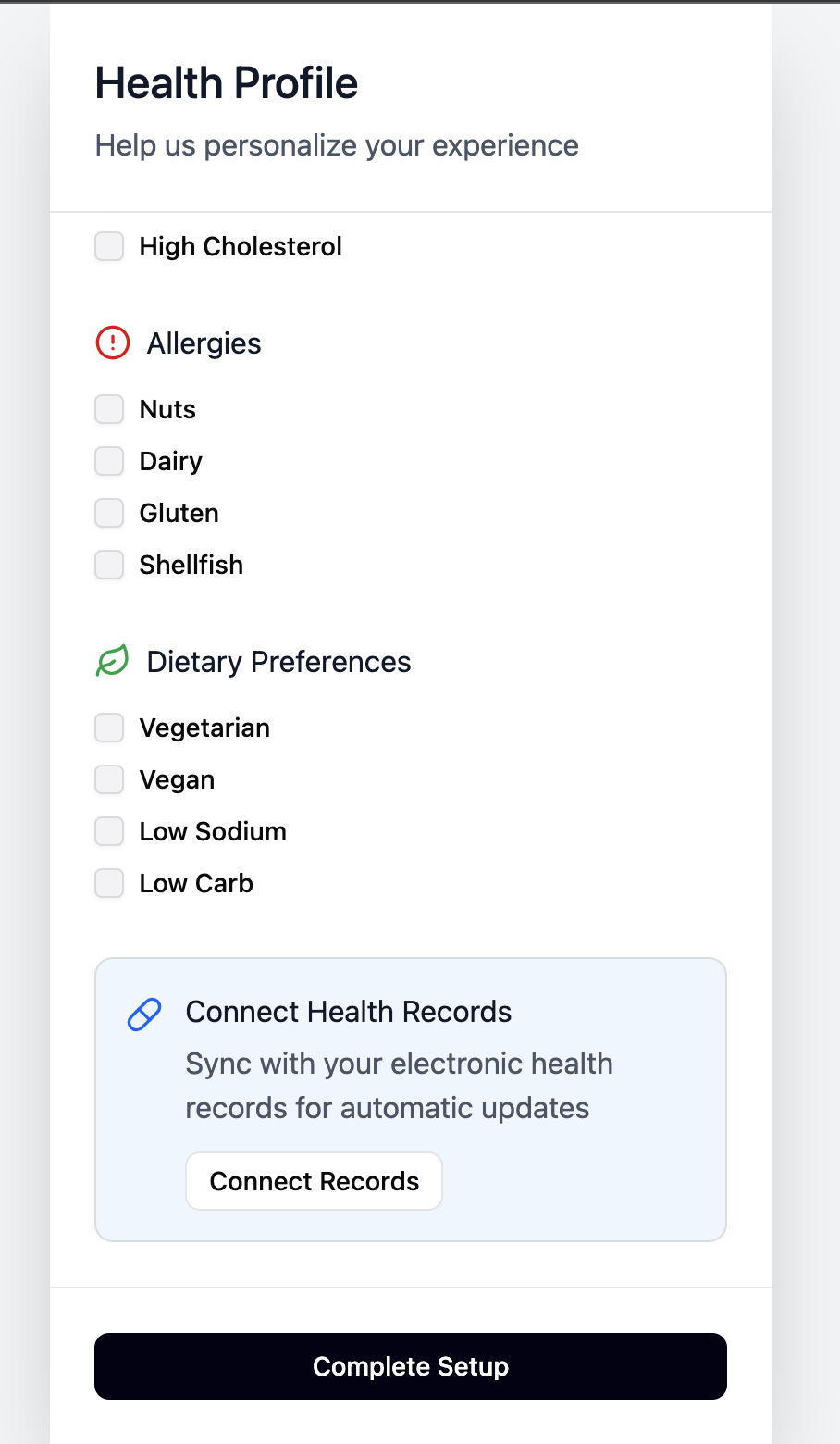Click the red Allergies alert icon
The width and height of the screenshot is (840, 1444).
(x=113, y=343)
